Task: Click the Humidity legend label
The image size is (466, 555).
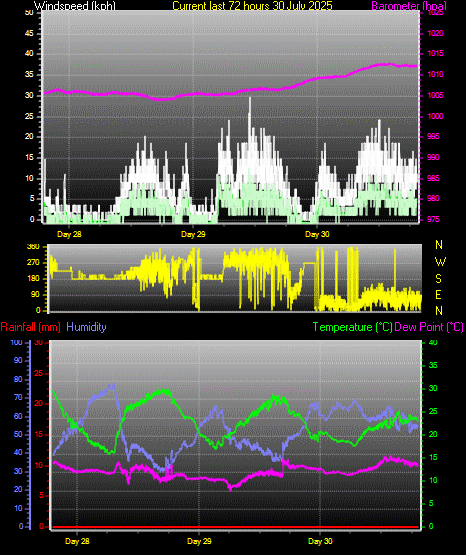Action: 86,327
